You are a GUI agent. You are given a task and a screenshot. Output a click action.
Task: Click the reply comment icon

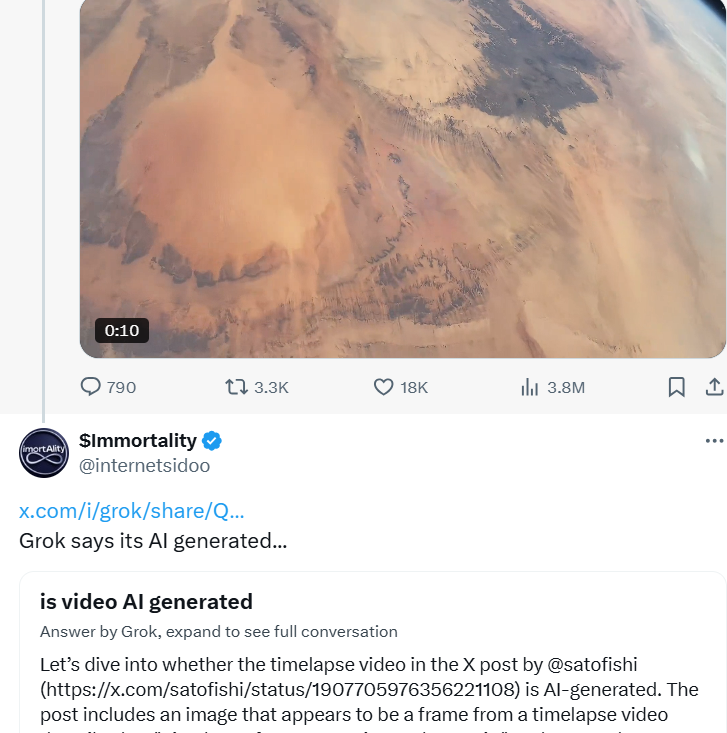pos(91,387)
